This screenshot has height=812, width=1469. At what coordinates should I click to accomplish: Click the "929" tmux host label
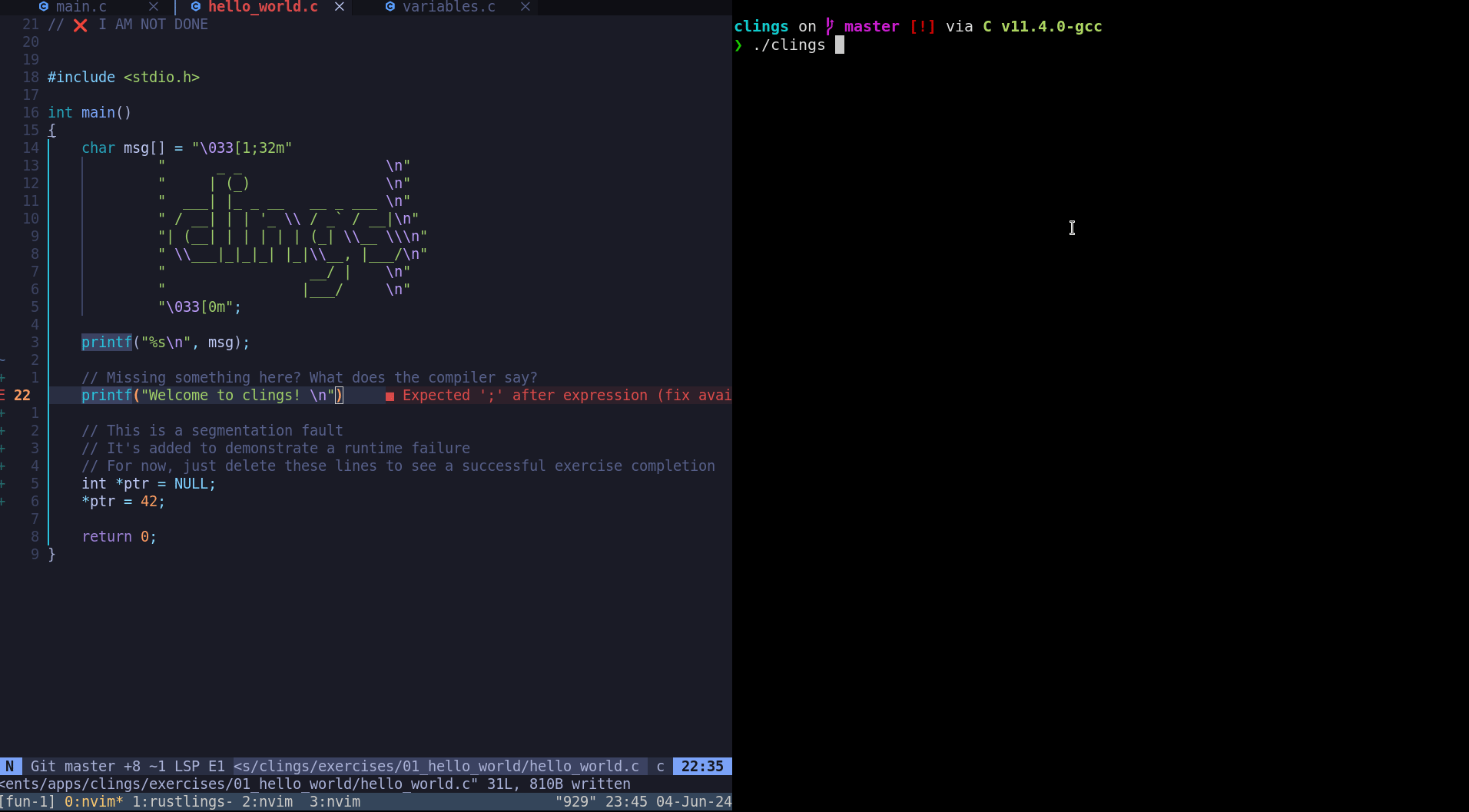click(575, 802)
